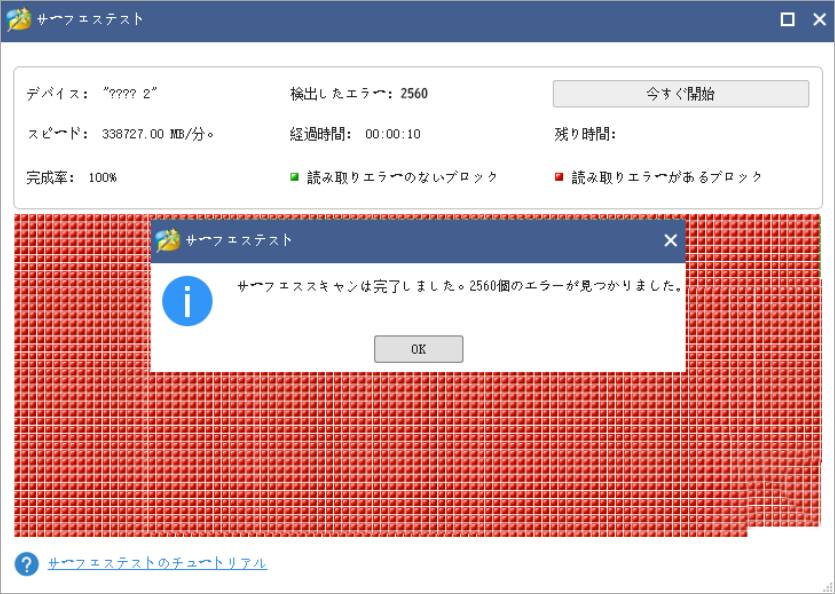This screenshot has width=835, height=594.
Task: Click the app icon in main title bar
Action: pos(19,20)
